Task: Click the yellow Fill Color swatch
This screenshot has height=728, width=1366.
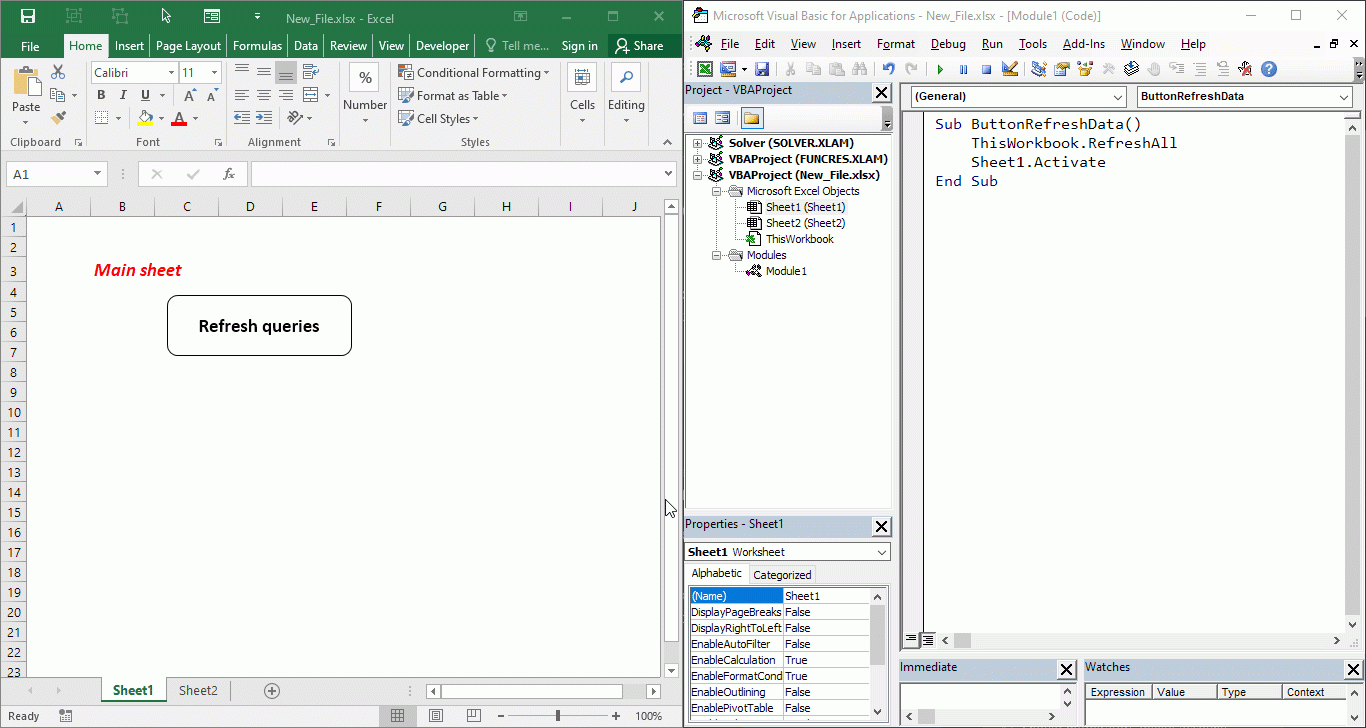Action: pos(146,118)
